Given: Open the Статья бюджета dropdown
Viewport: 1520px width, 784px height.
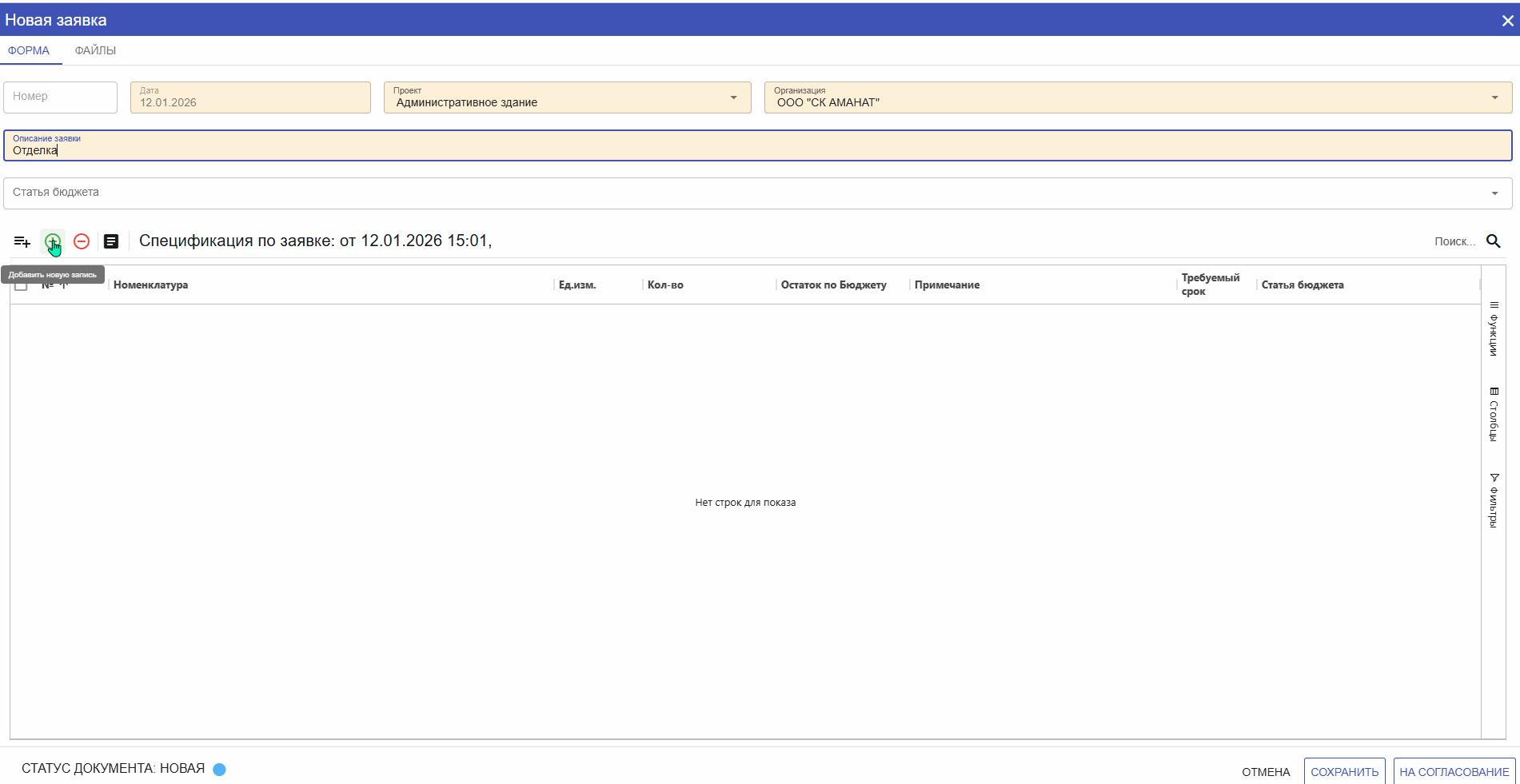Looking at the screenshot, I should coord(1494,193).
